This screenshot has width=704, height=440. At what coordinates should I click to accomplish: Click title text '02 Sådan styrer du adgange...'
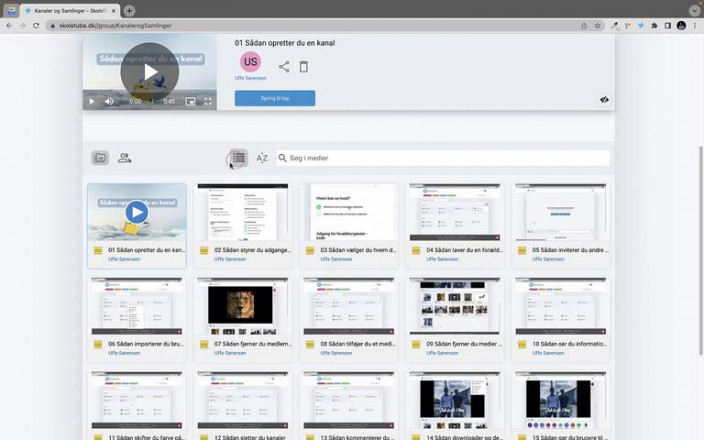pyautogui.click(x=252, y=250)
